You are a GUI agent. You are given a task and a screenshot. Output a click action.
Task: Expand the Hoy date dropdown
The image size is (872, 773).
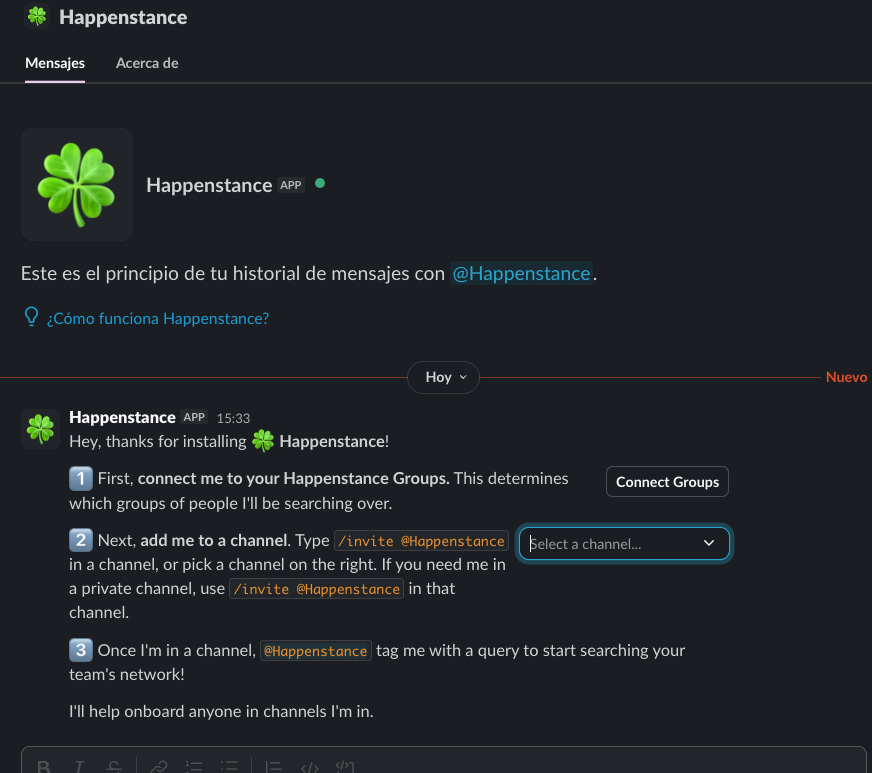tap(444, 377)
